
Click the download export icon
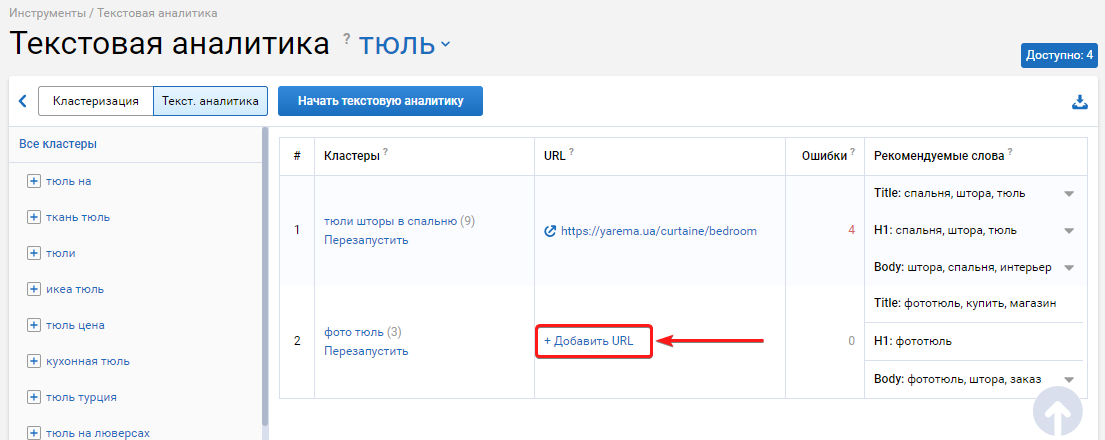(1080, 102)
